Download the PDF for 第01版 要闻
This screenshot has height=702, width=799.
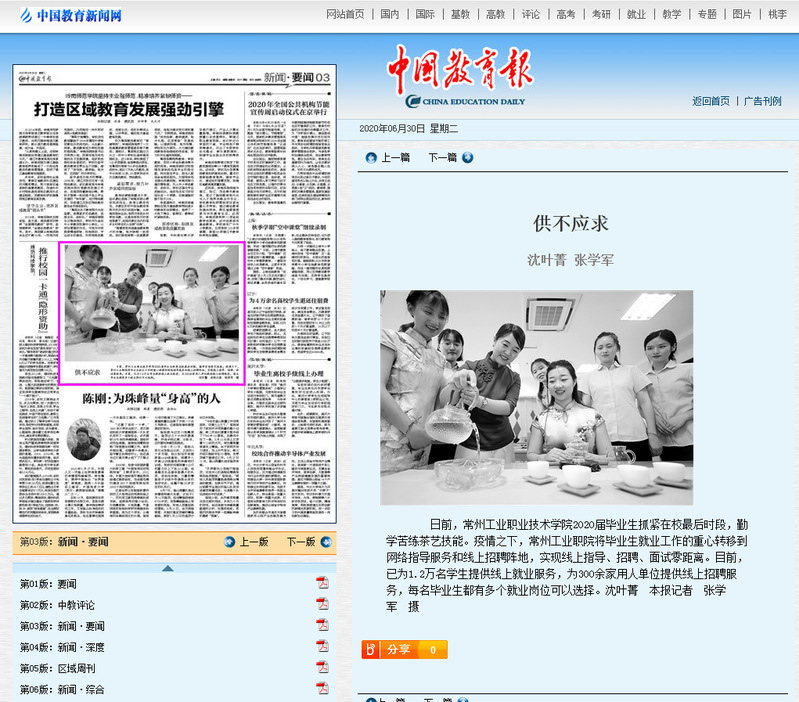click(x=322, y=583)
